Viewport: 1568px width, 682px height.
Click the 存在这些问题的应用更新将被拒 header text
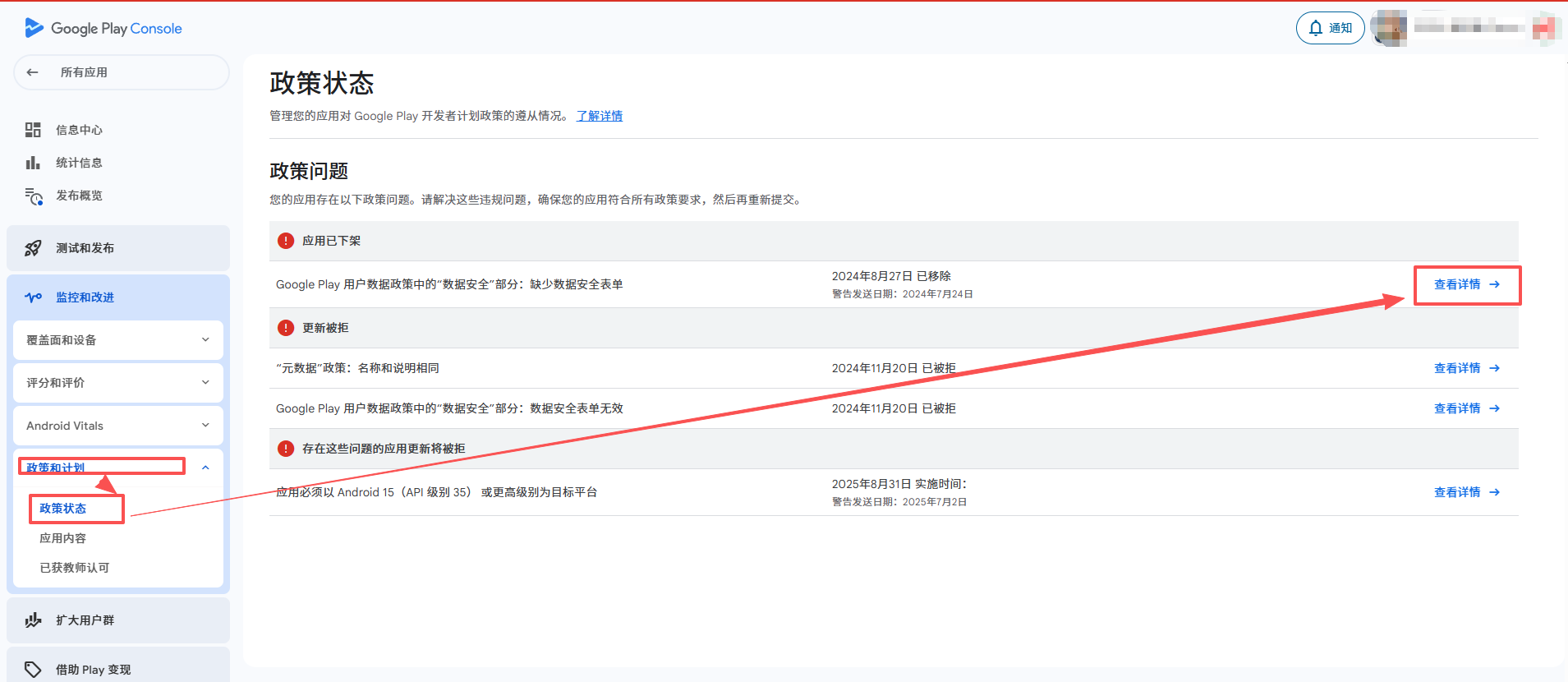(x=384, y=449)
